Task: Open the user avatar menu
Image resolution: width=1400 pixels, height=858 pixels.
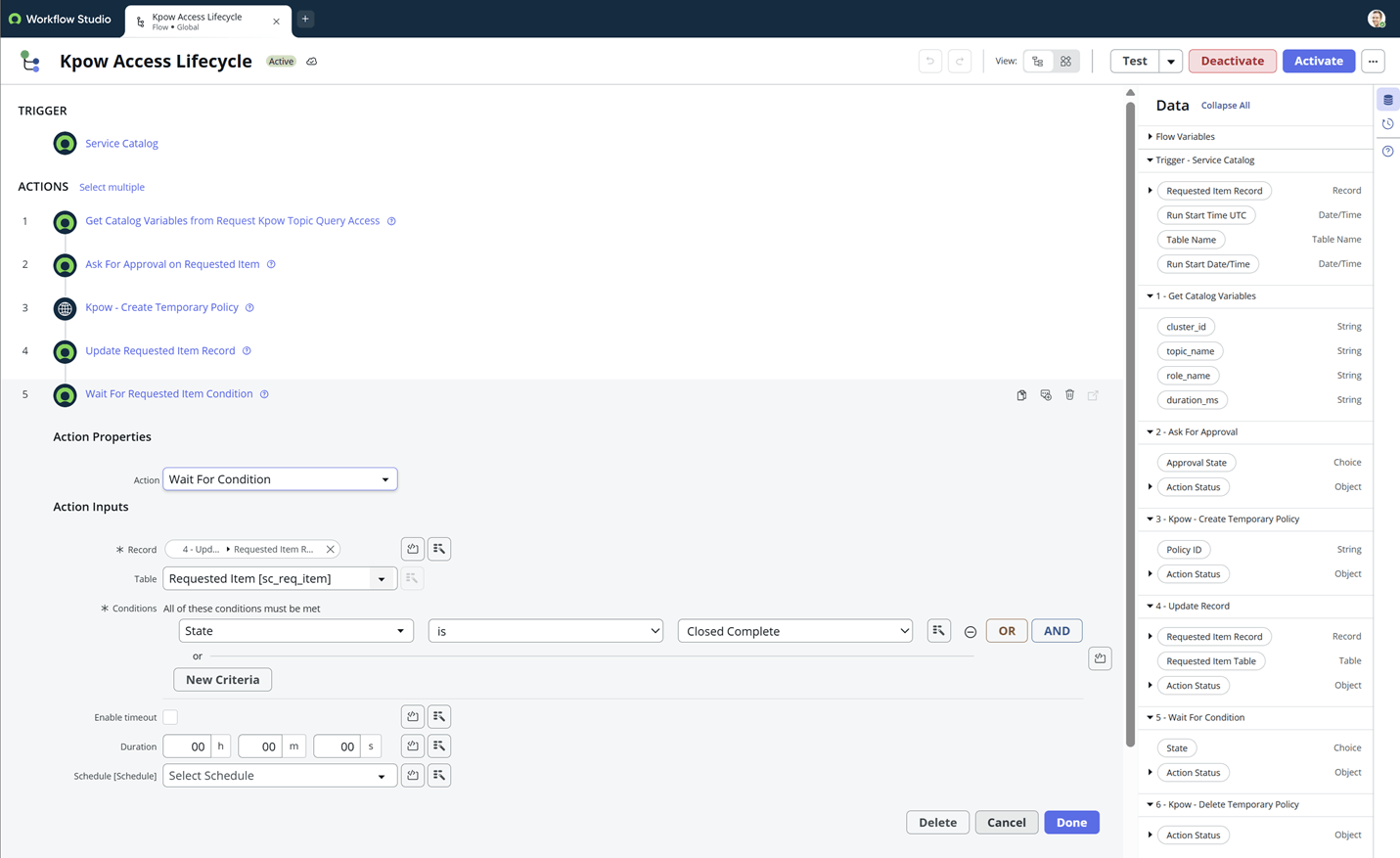Action: point(1377,19)
